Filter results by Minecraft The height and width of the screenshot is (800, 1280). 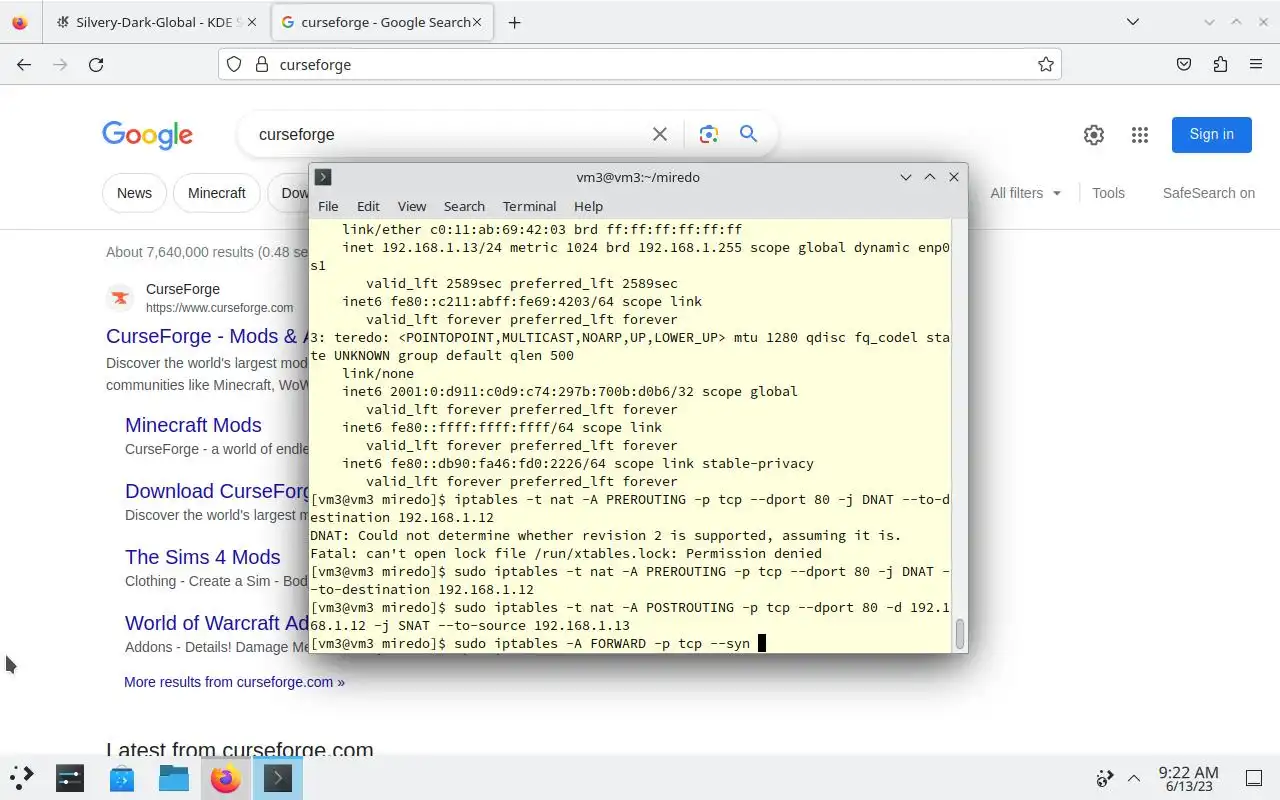pos(217,193)
